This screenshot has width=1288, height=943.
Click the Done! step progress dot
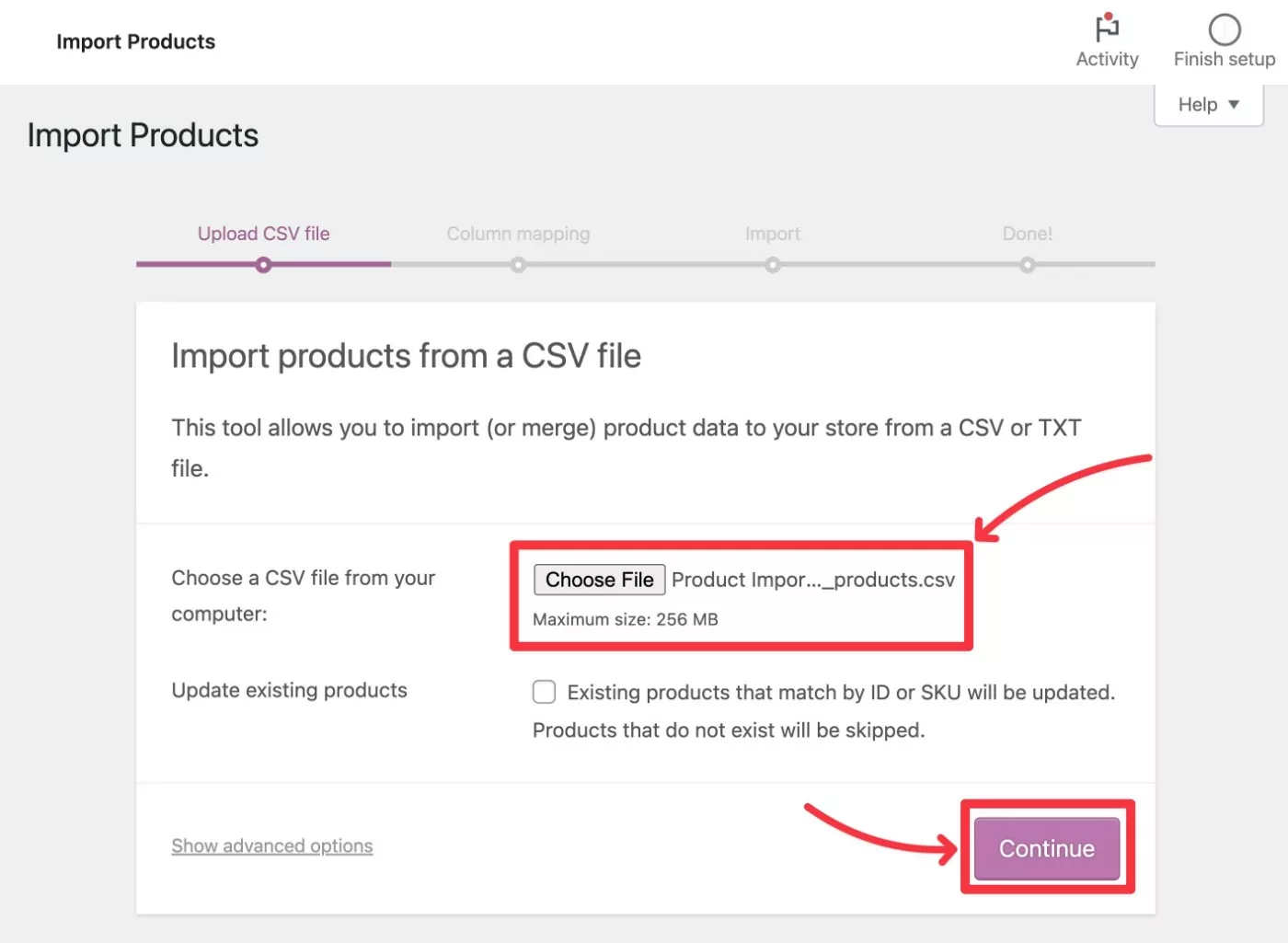pyautogui.click(x=1027, y=265)
